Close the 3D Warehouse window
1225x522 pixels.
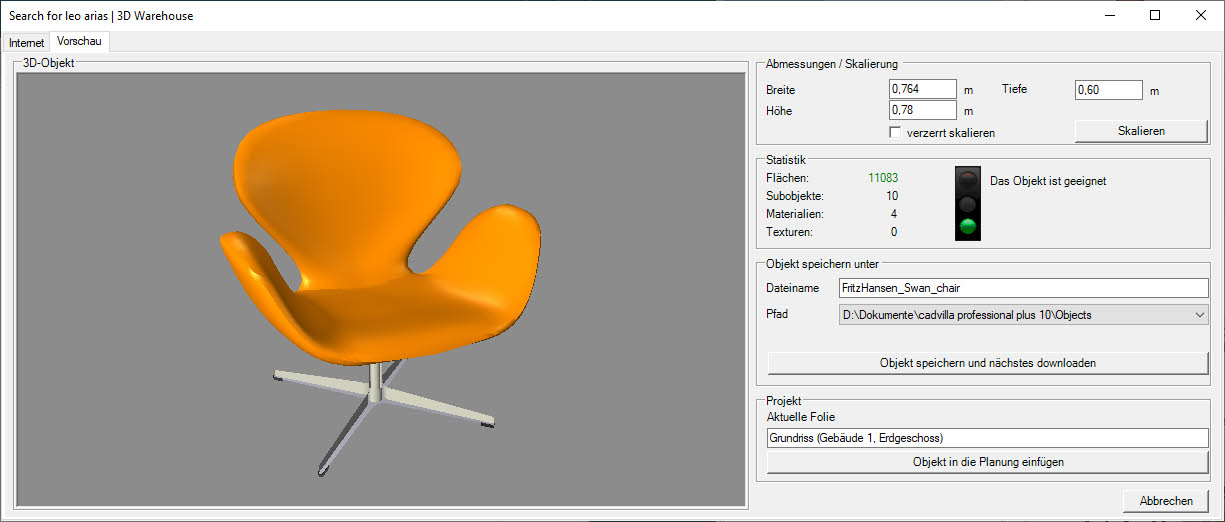[1201, 15]
